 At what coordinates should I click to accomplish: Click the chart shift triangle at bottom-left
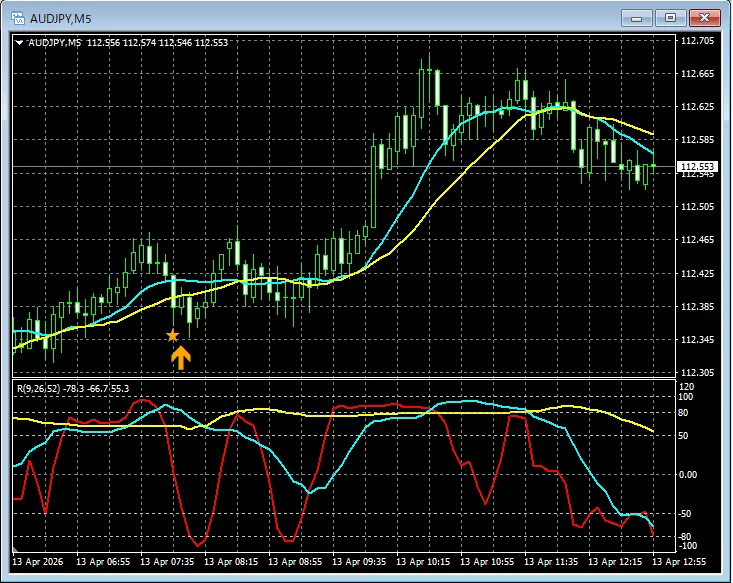click(x=15, y=550)
